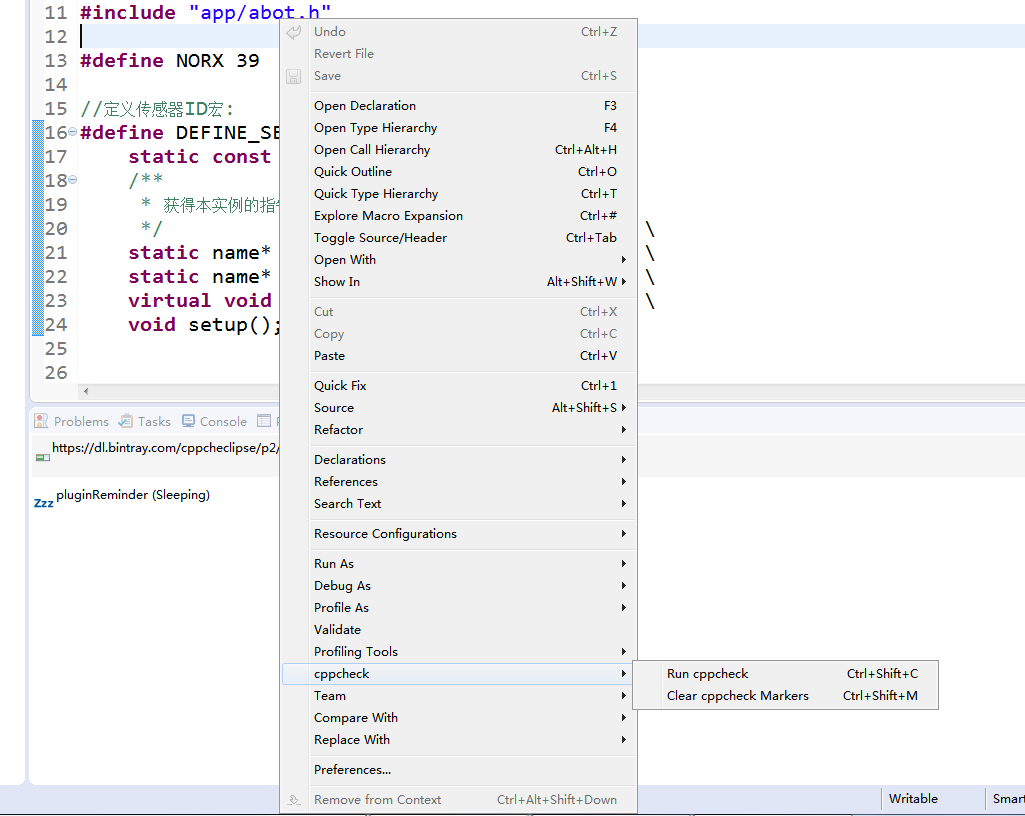This screenshot has height=816, width=1025.
Task: Toggle the code fold marker on line 16
Action: (73, 132)
